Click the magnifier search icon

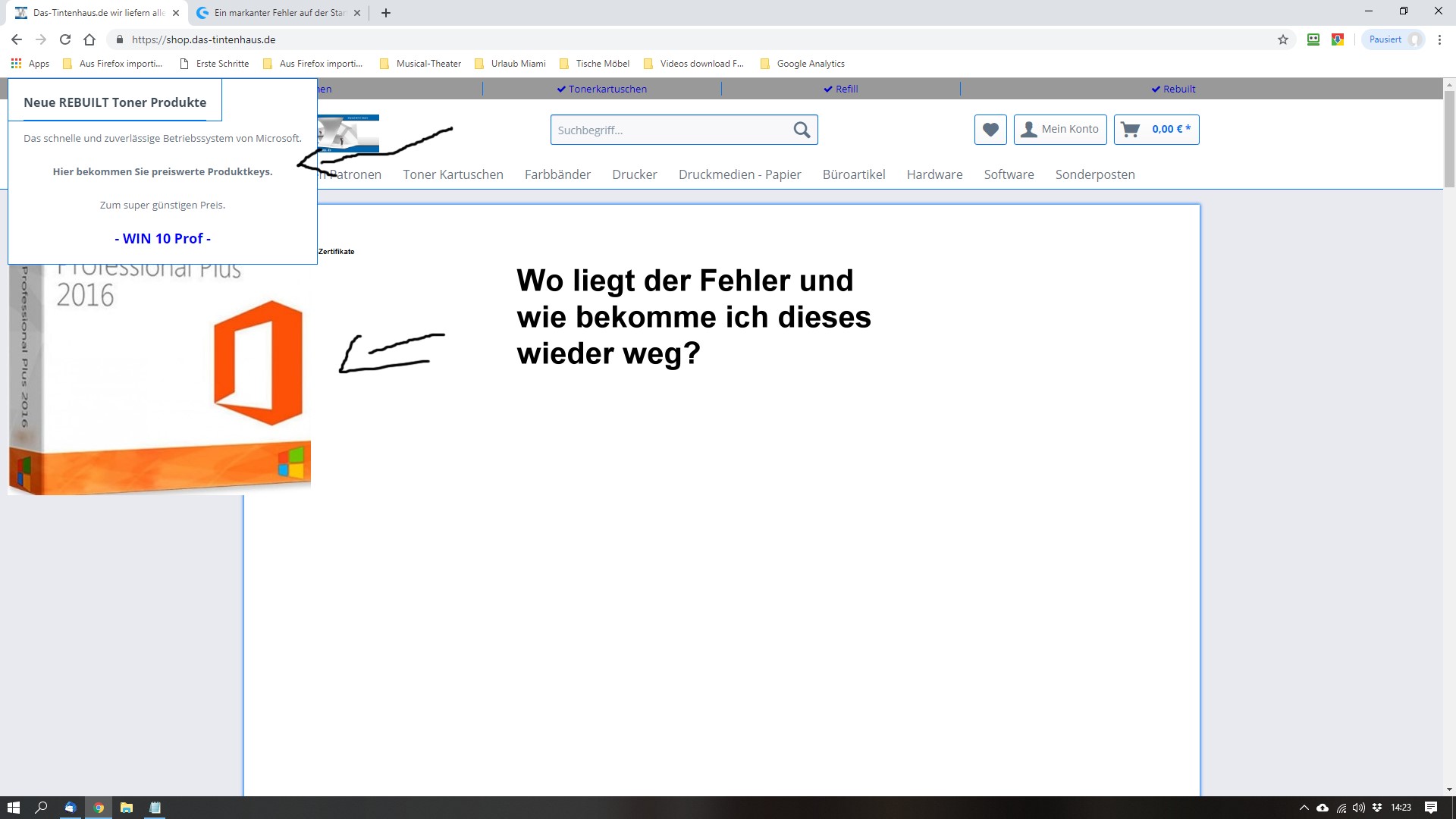(802, 130)
